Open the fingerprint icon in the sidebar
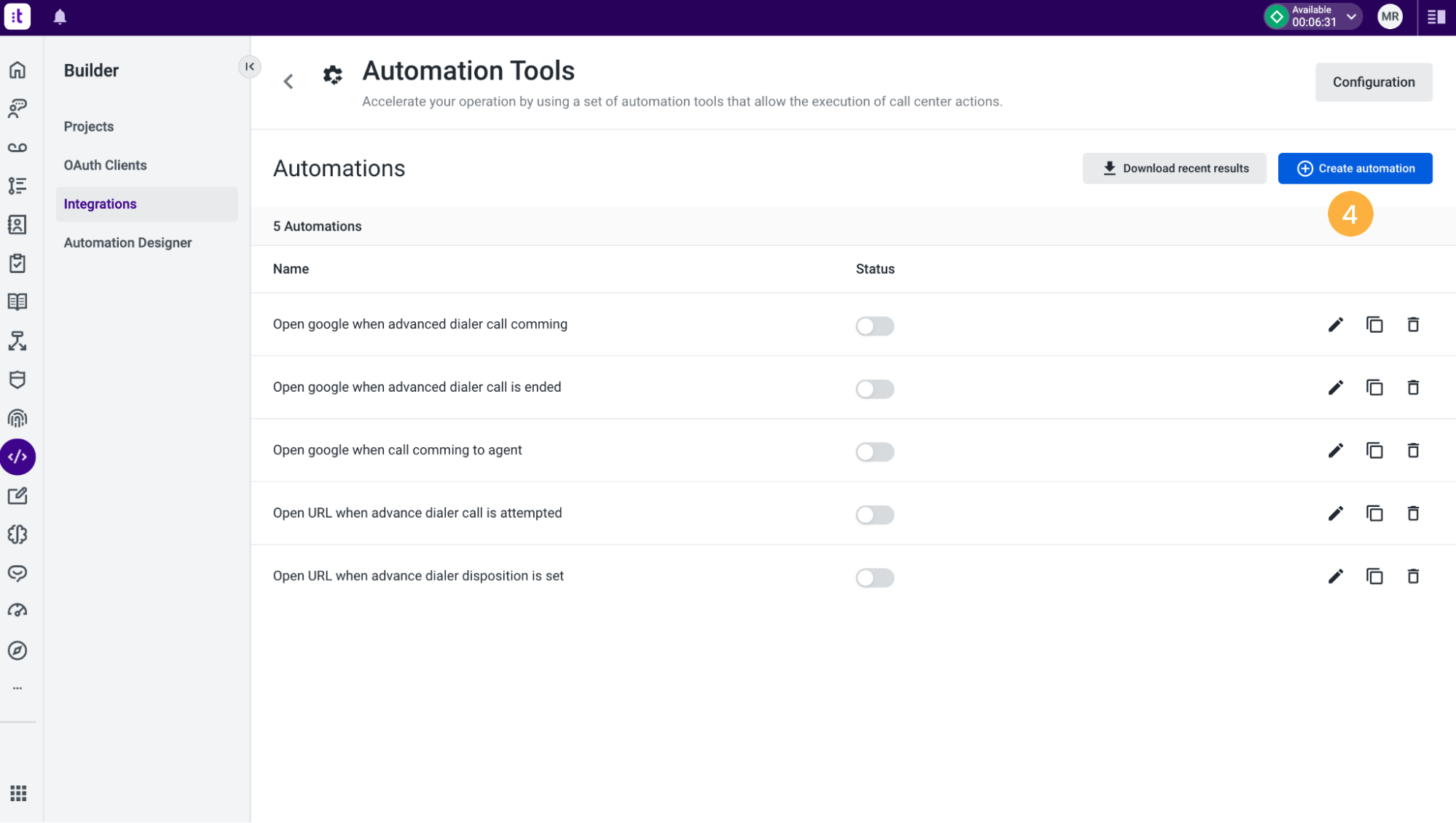The width and height of the screenshot is (1456, 823). coord(17,418)
